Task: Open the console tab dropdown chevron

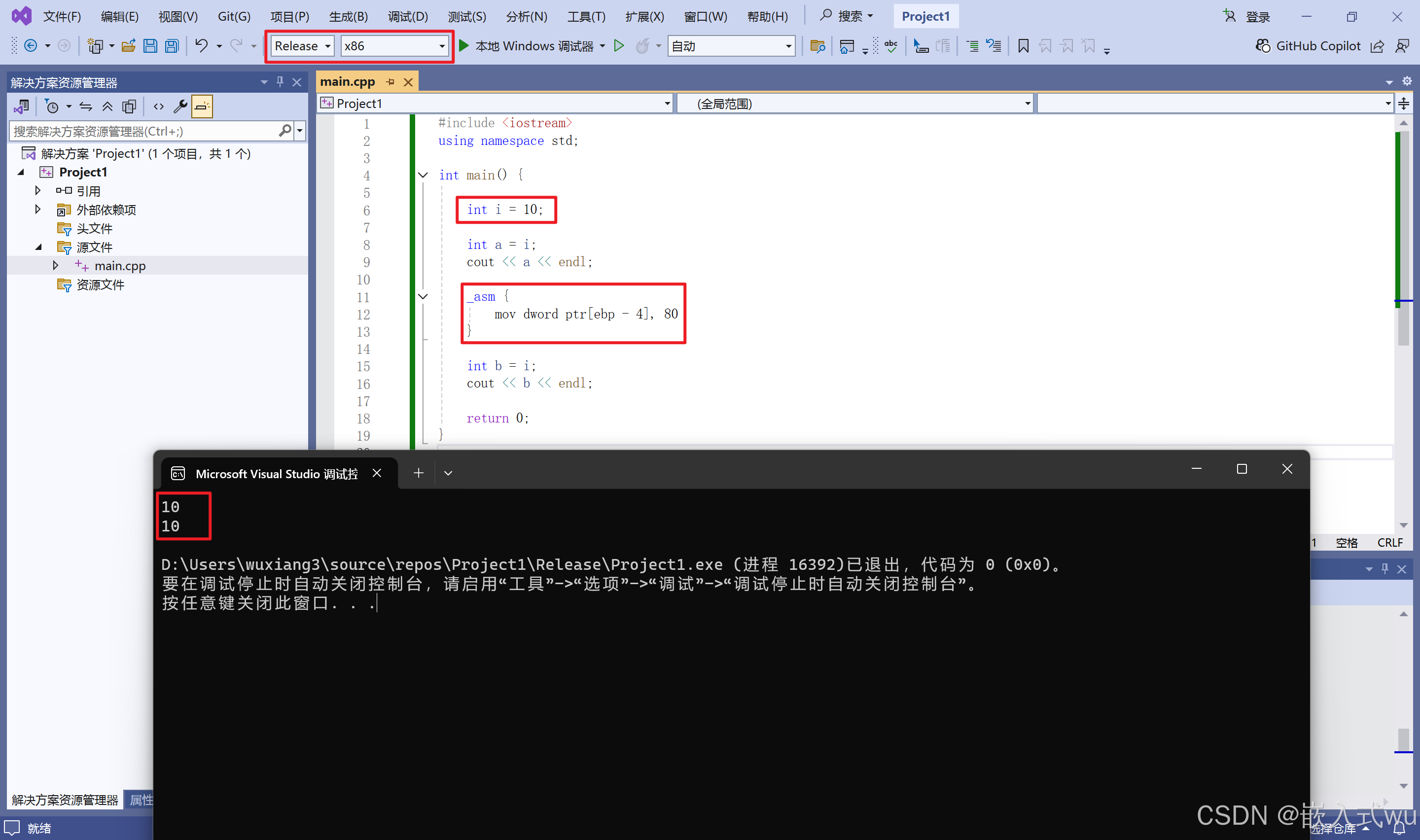Action: [x=448, y=473]
